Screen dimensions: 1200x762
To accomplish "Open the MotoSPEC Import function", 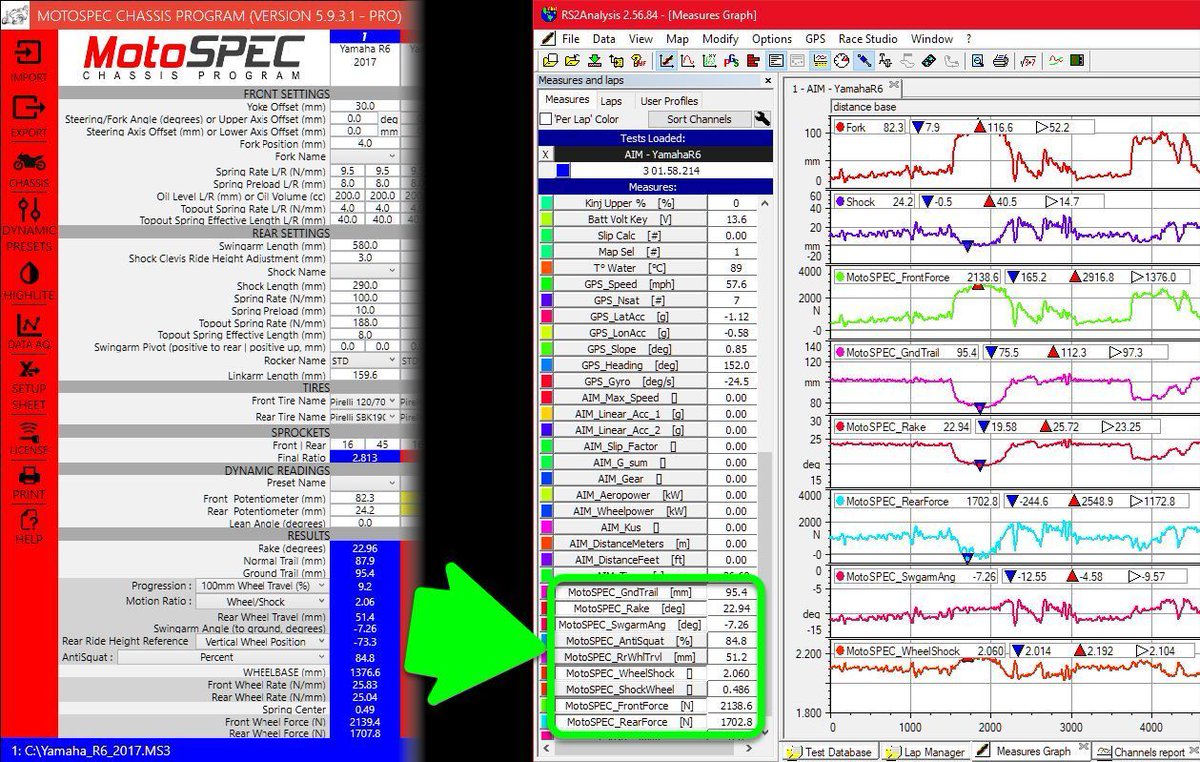I will [x=28, y=61].
